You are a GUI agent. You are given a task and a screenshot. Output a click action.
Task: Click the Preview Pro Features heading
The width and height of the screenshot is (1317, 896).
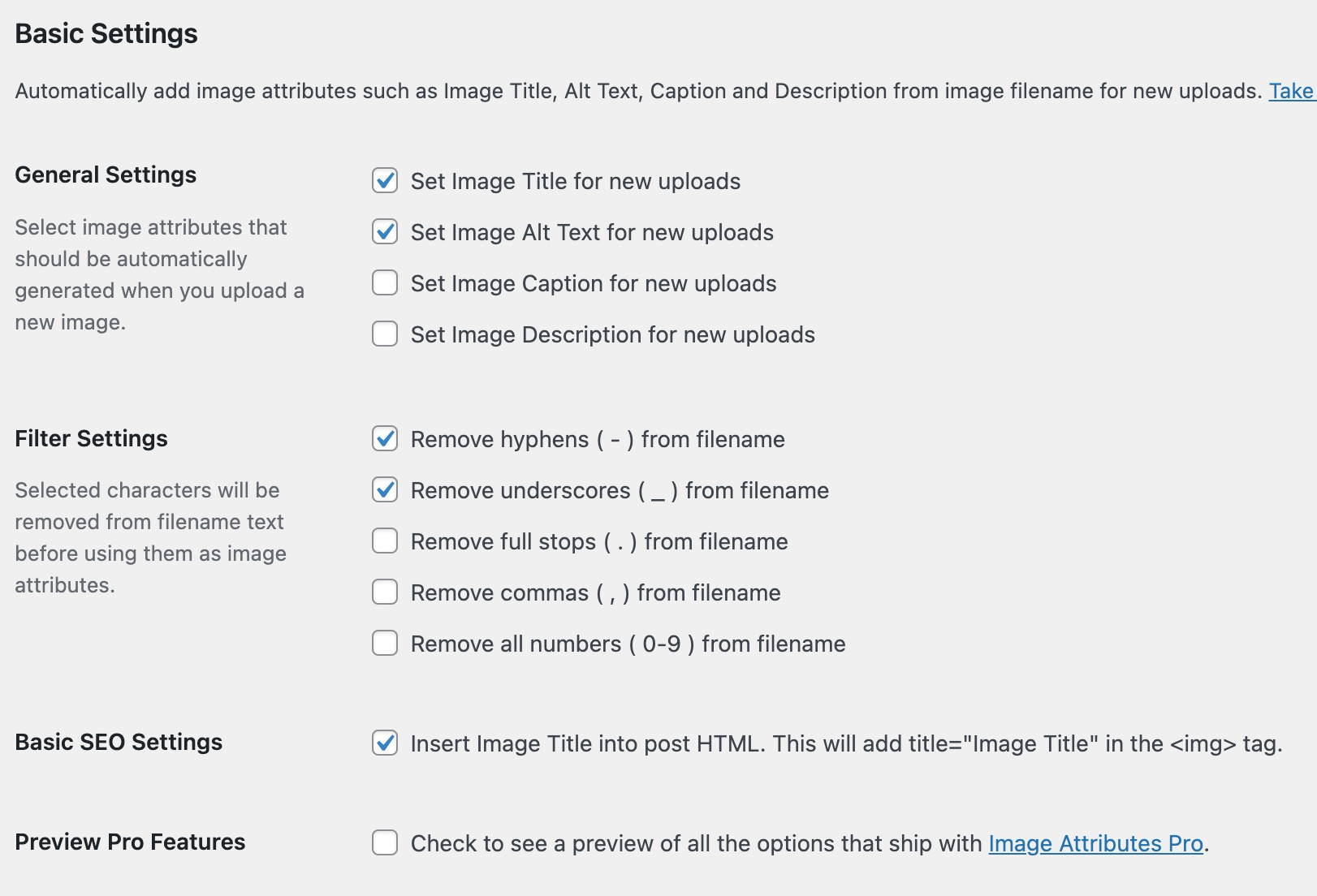click(x=130, y=842)
